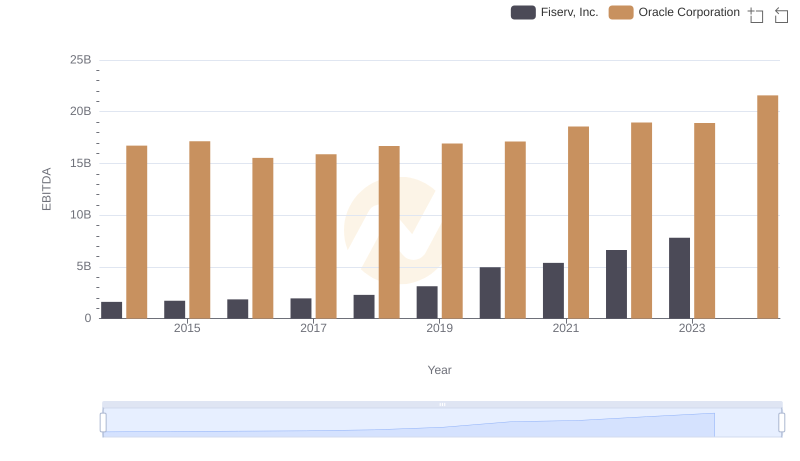Toggle Fiserv, Inc. series in legend

click(554, 12)
